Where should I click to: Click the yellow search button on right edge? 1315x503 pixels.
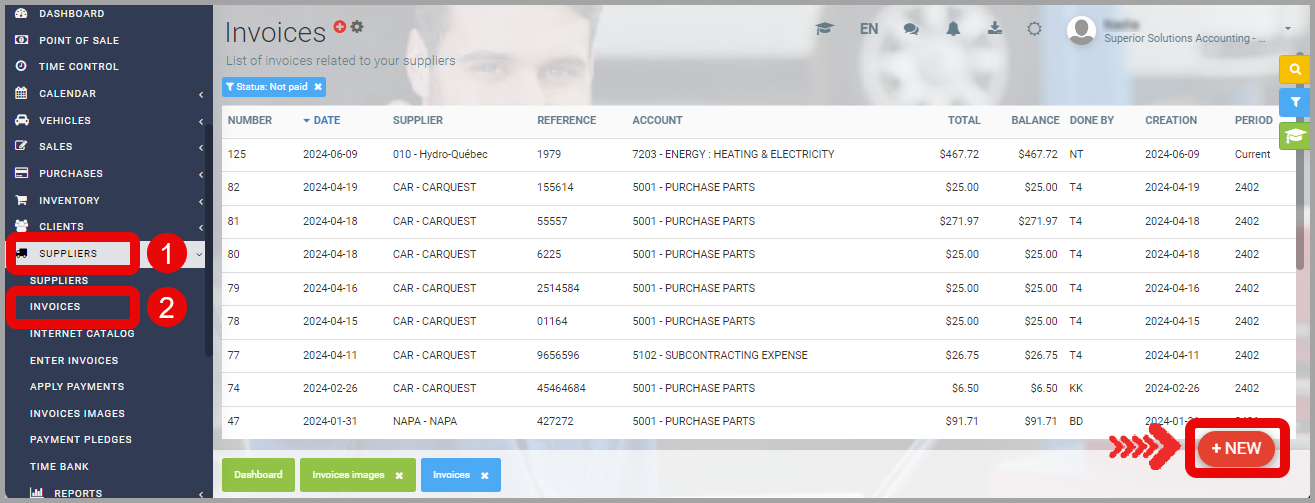click(1295, 69)
